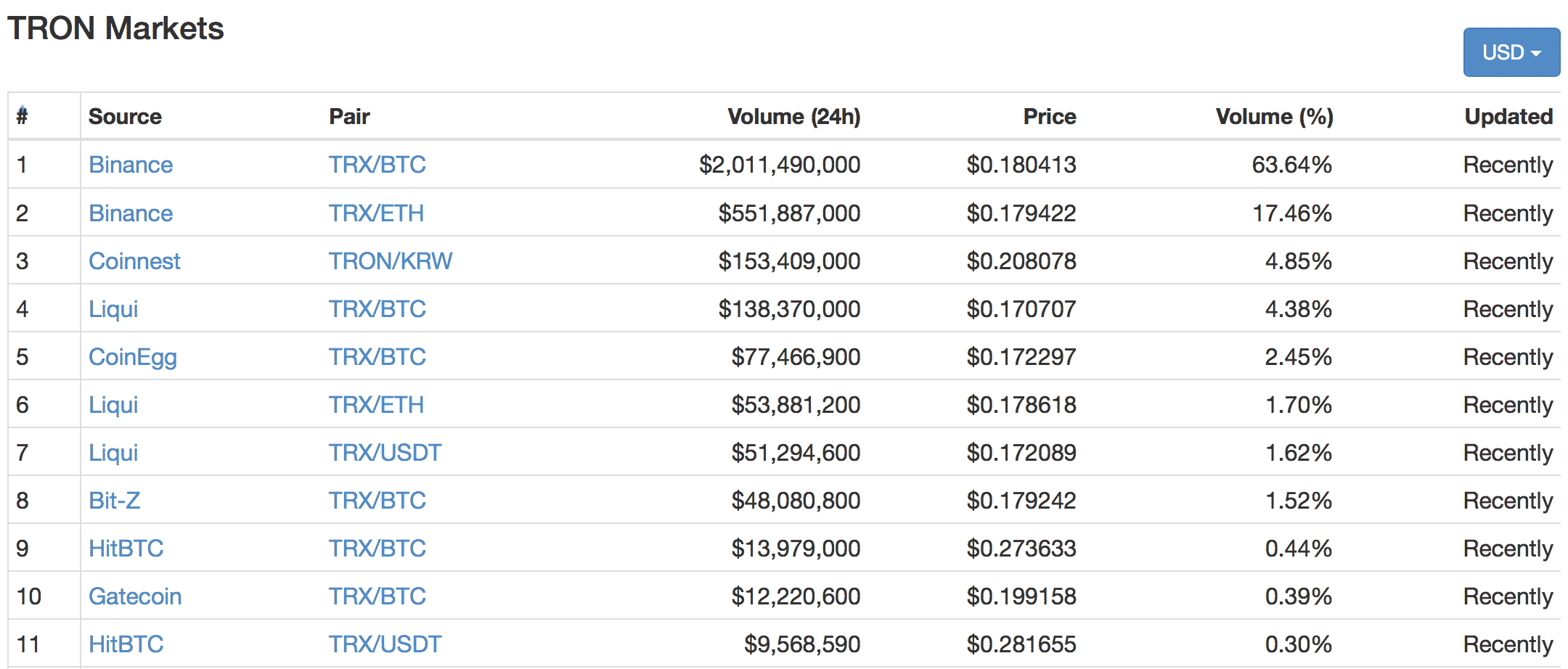Viewport: 1568px width, 669px height.
Task: Select volume percentage 17.46%
Action: pos(1292,213)
